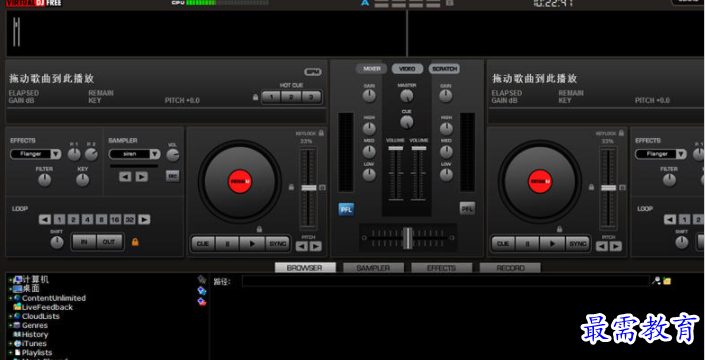This screenshot has height=360, width=705.
Task: Set loop IN point on left deck
Action: point(84,242)
